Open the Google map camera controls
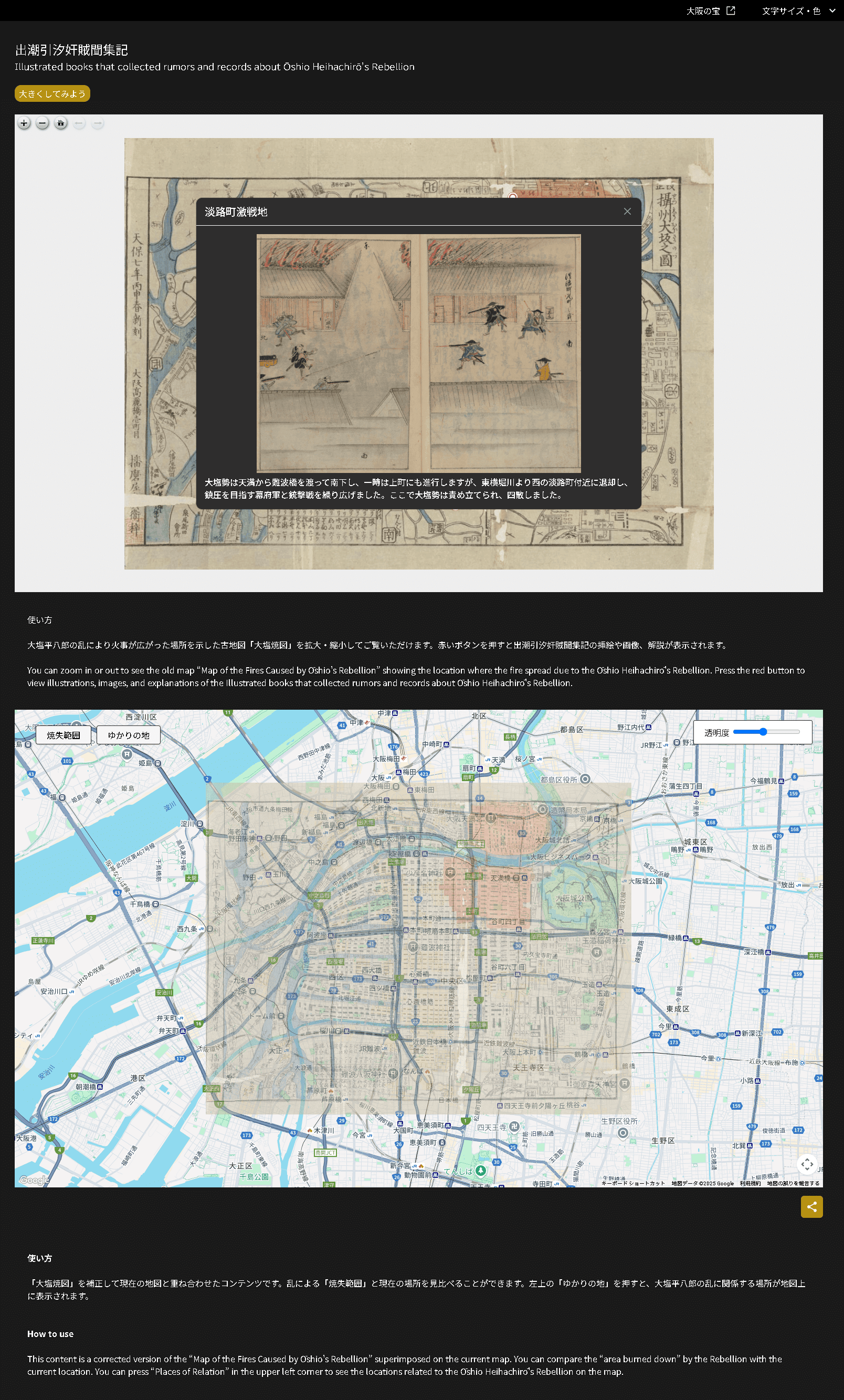844x1400 pixels. (x=807, y=1164)
